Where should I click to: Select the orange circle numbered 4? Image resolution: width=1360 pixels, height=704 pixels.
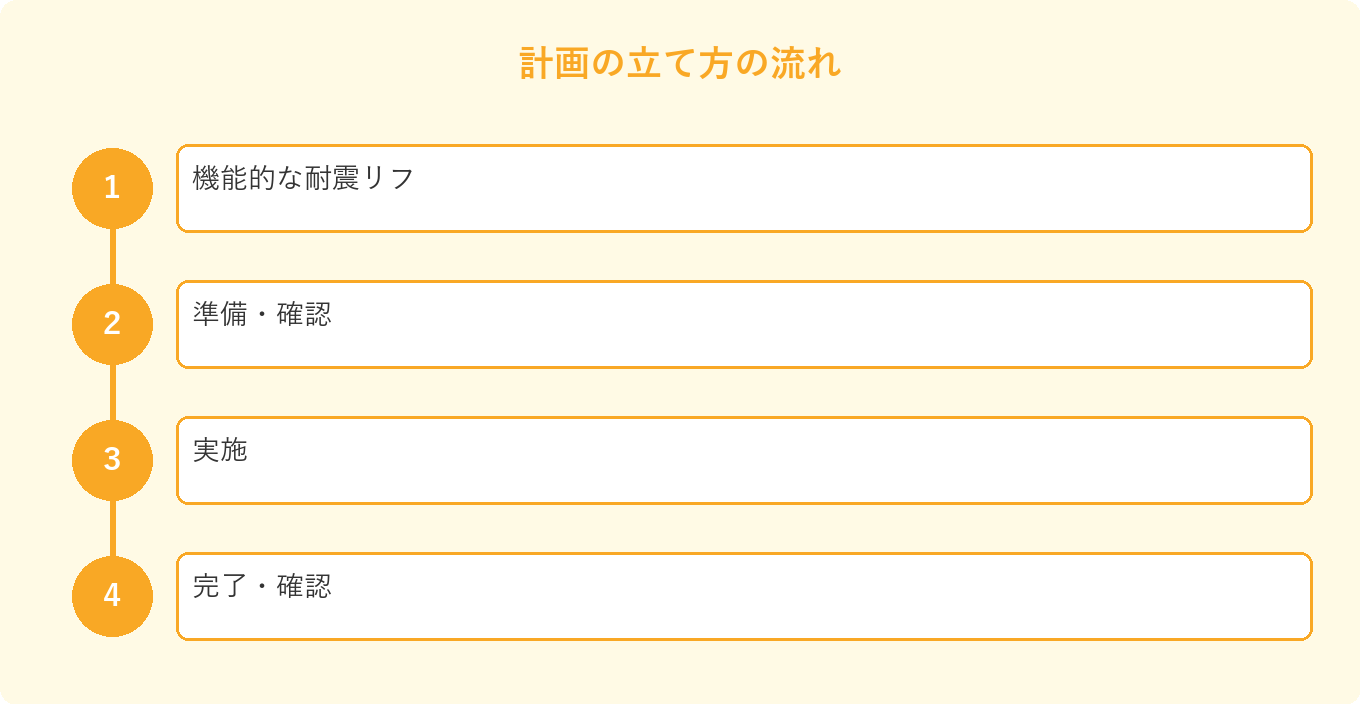click(x=112, y=596)
